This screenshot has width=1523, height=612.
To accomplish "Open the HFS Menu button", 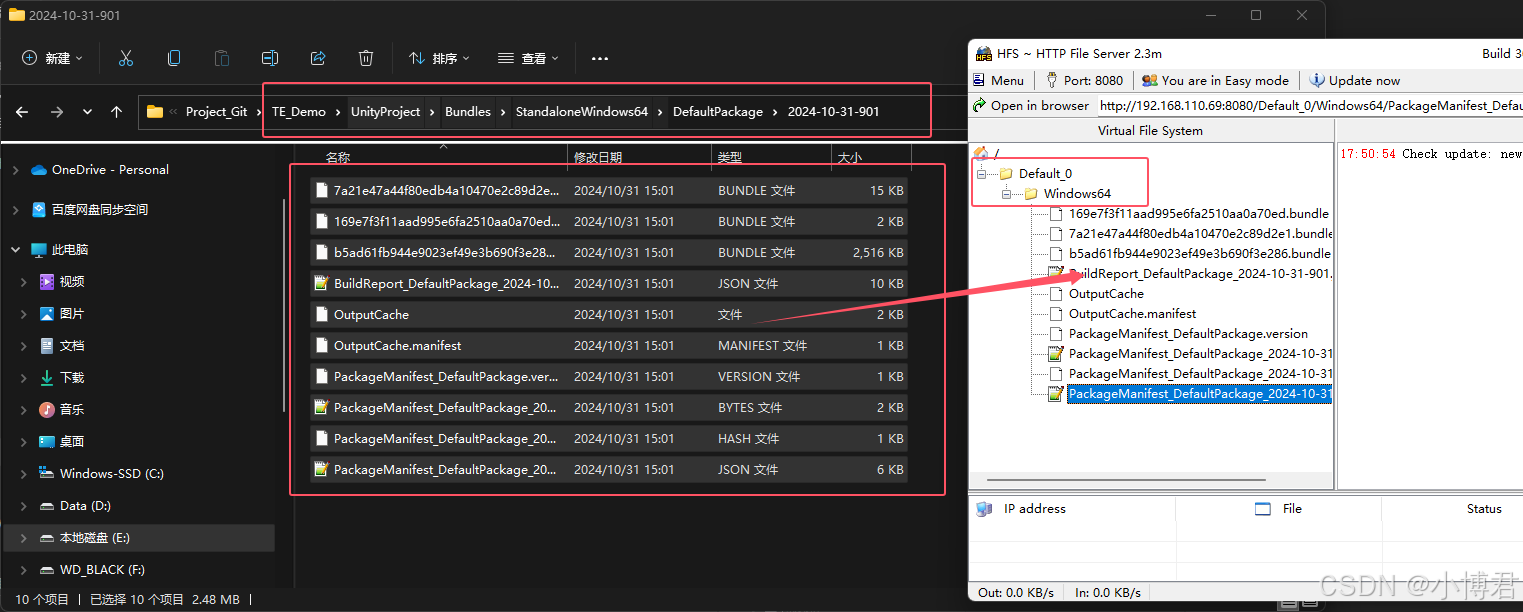I will click(x=999, y=80).
